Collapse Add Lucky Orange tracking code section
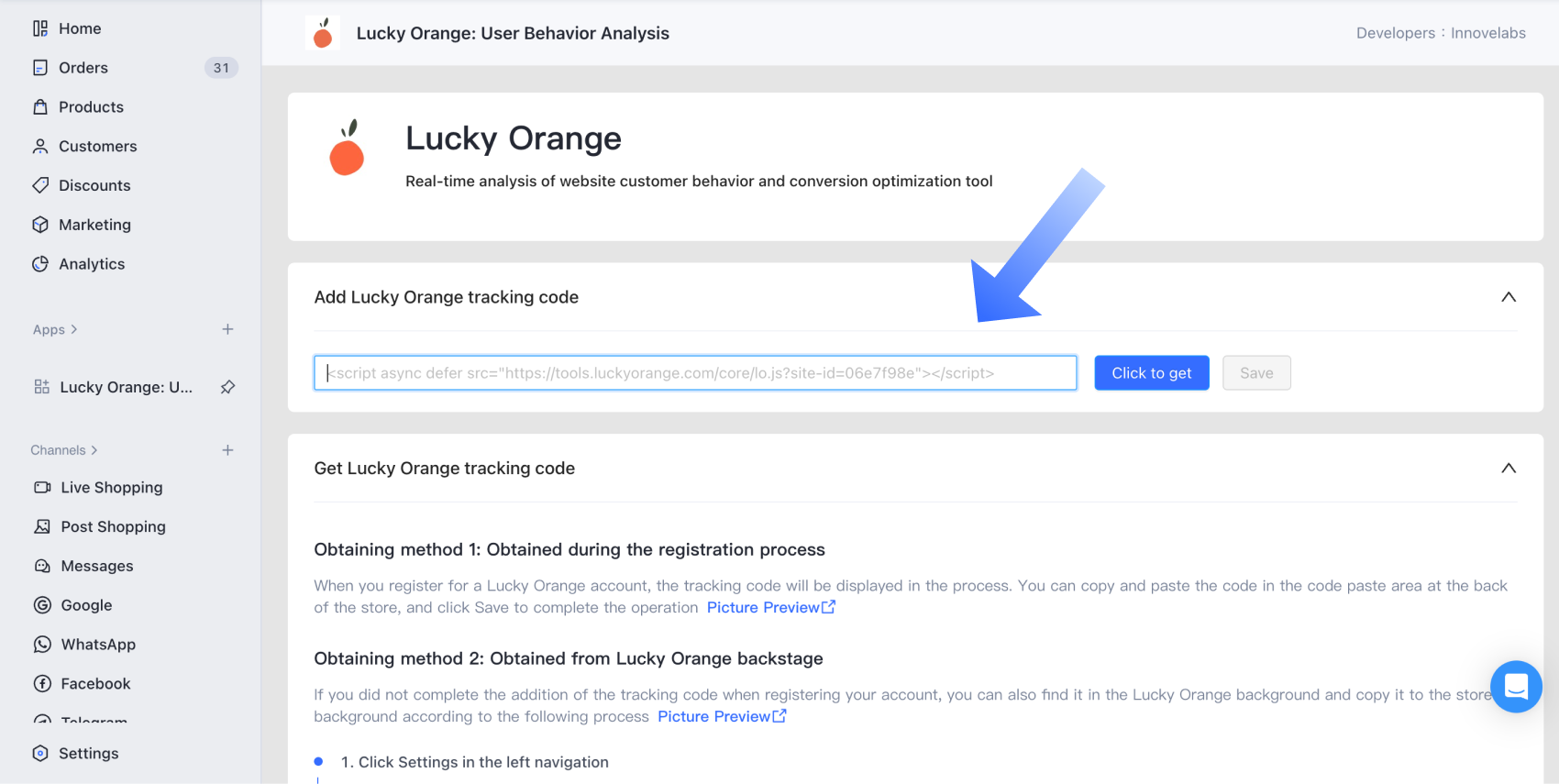Image resolution: width=1559 pixels, height=784 pixels. pos(1509,297)
